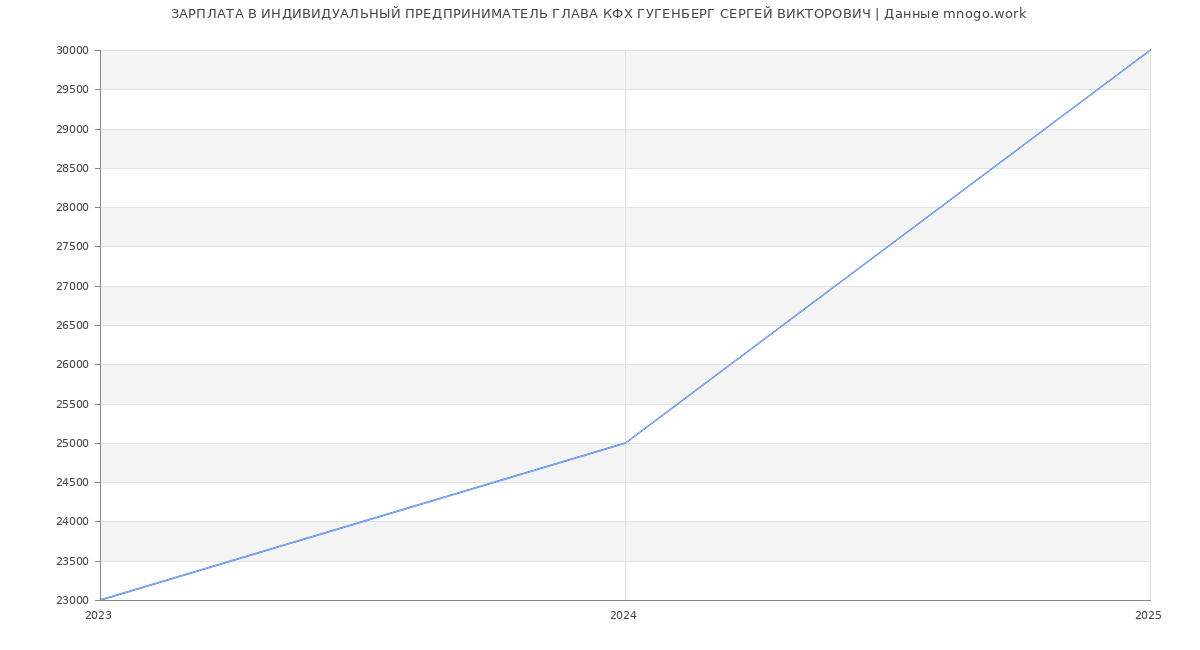The width and height of the screenshot is (1200, 650).
Task: Click the chart title text at top
Action: click(598, 14)
